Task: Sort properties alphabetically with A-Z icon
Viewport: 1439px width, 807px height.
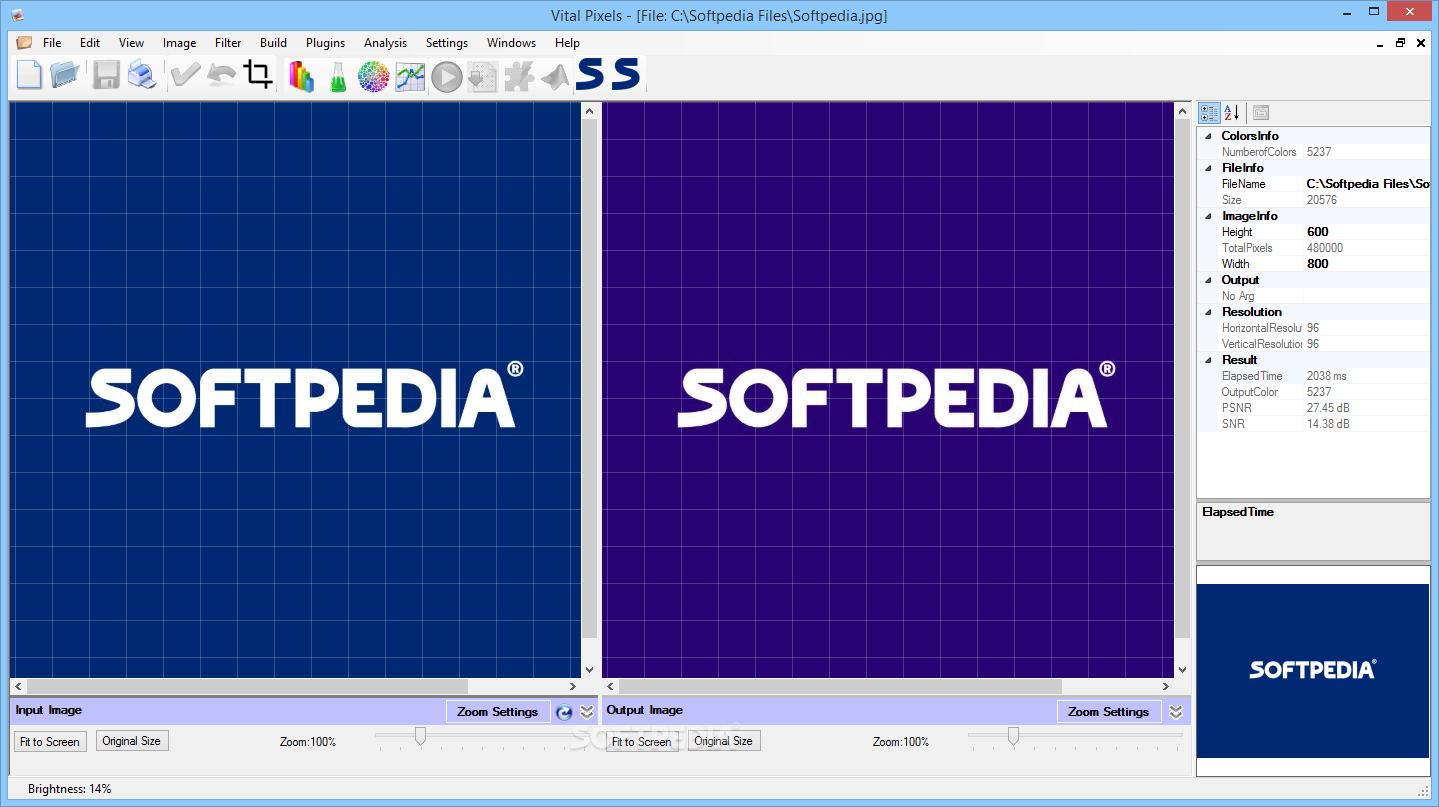Action: pyautogui.click(x=1232, y=113)
